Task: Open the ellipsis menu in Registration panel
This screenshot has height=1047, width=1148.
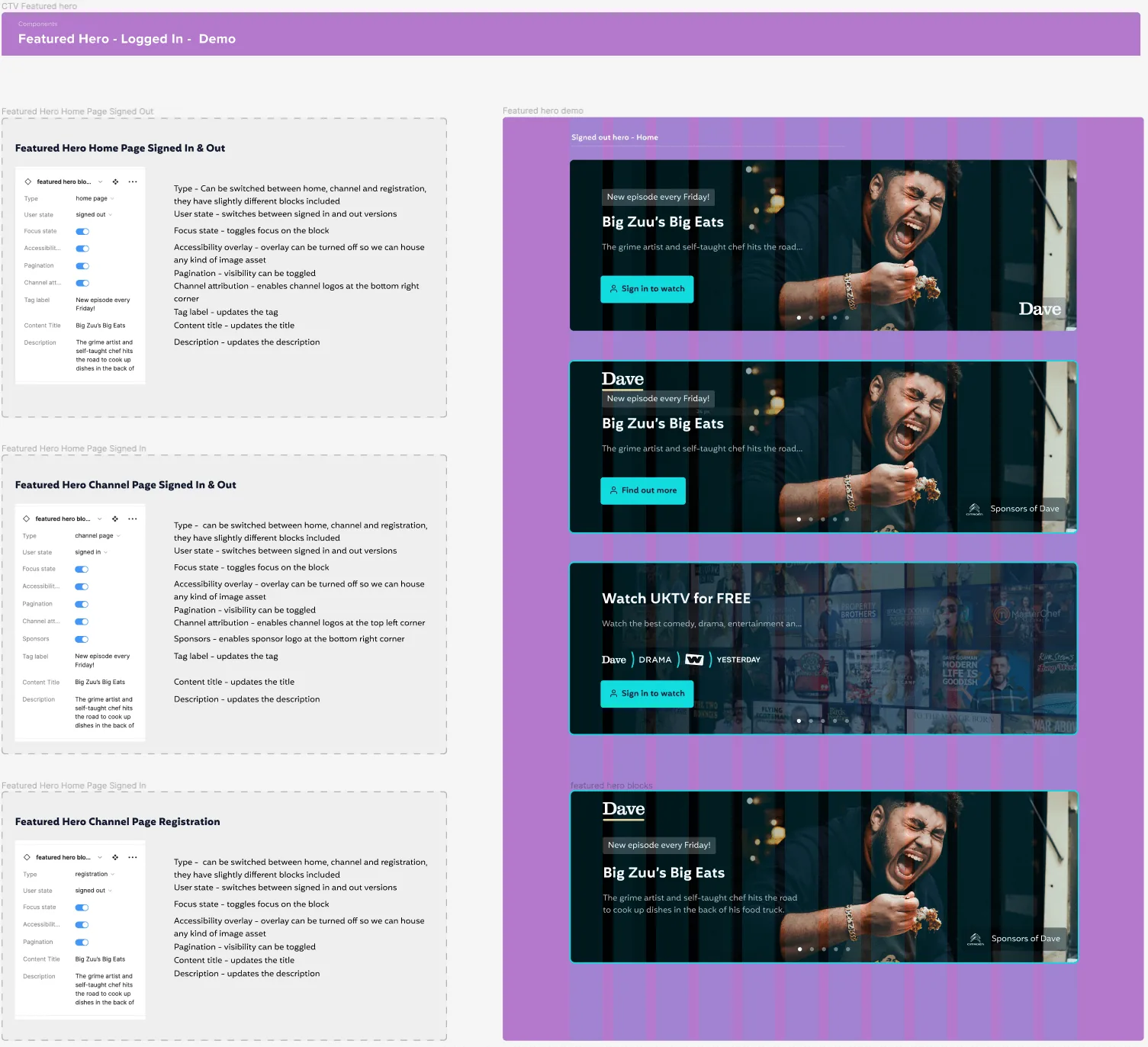Action: [x=133, y=857]
